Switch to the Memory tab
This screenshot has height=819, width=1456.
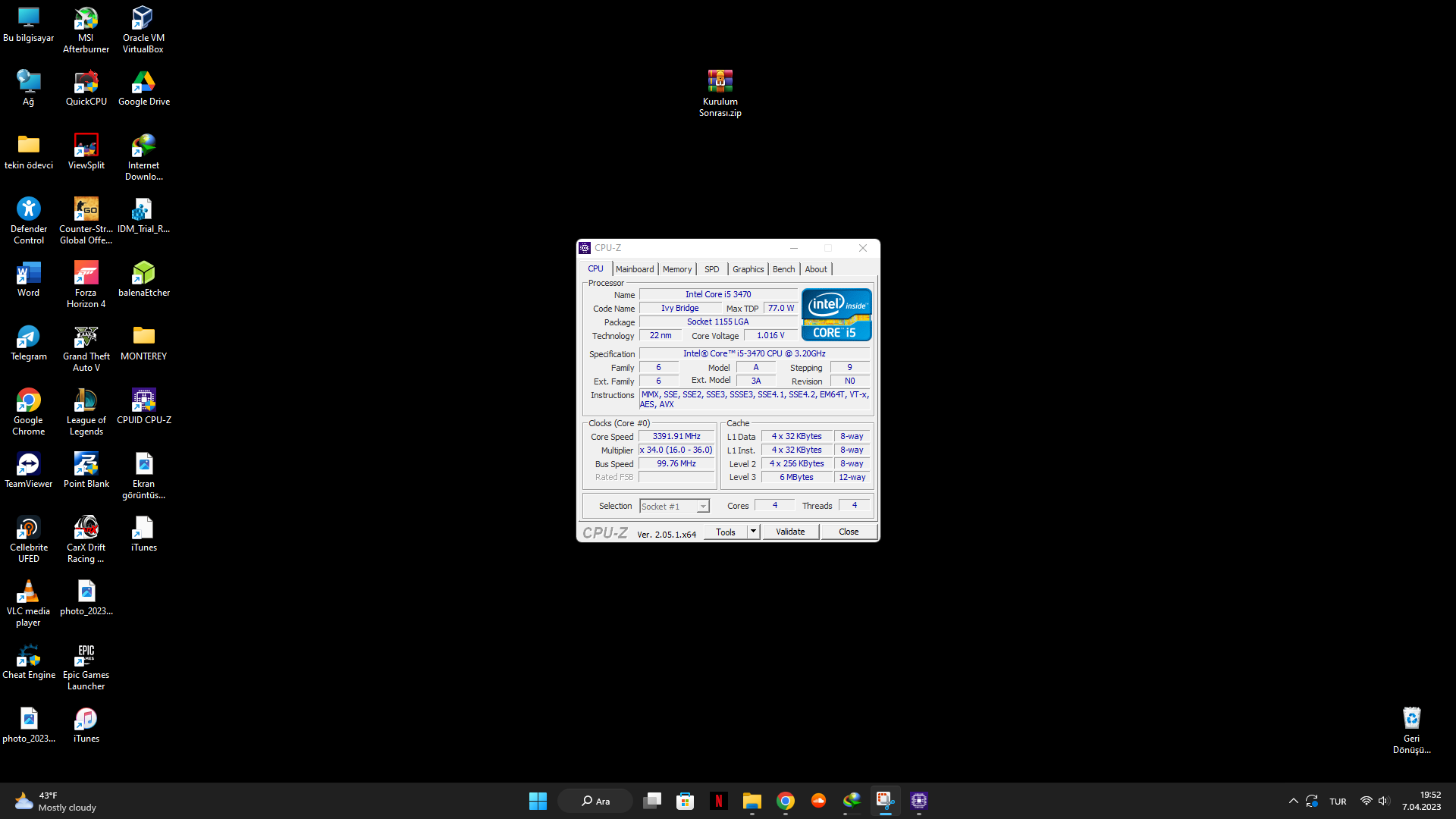coord(676,269)
